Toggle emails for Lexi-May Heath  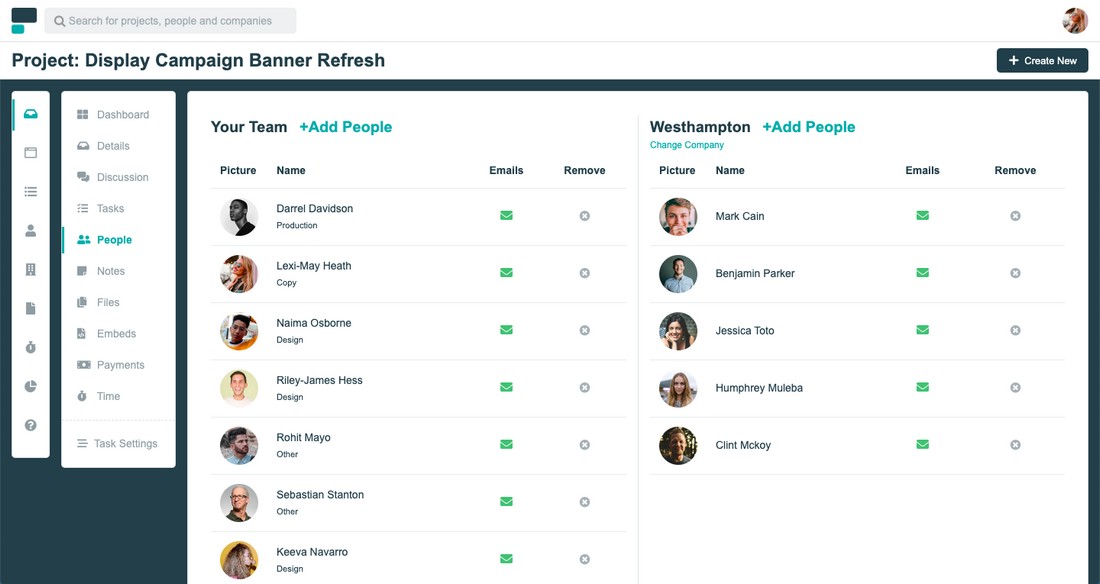point(507,273)
